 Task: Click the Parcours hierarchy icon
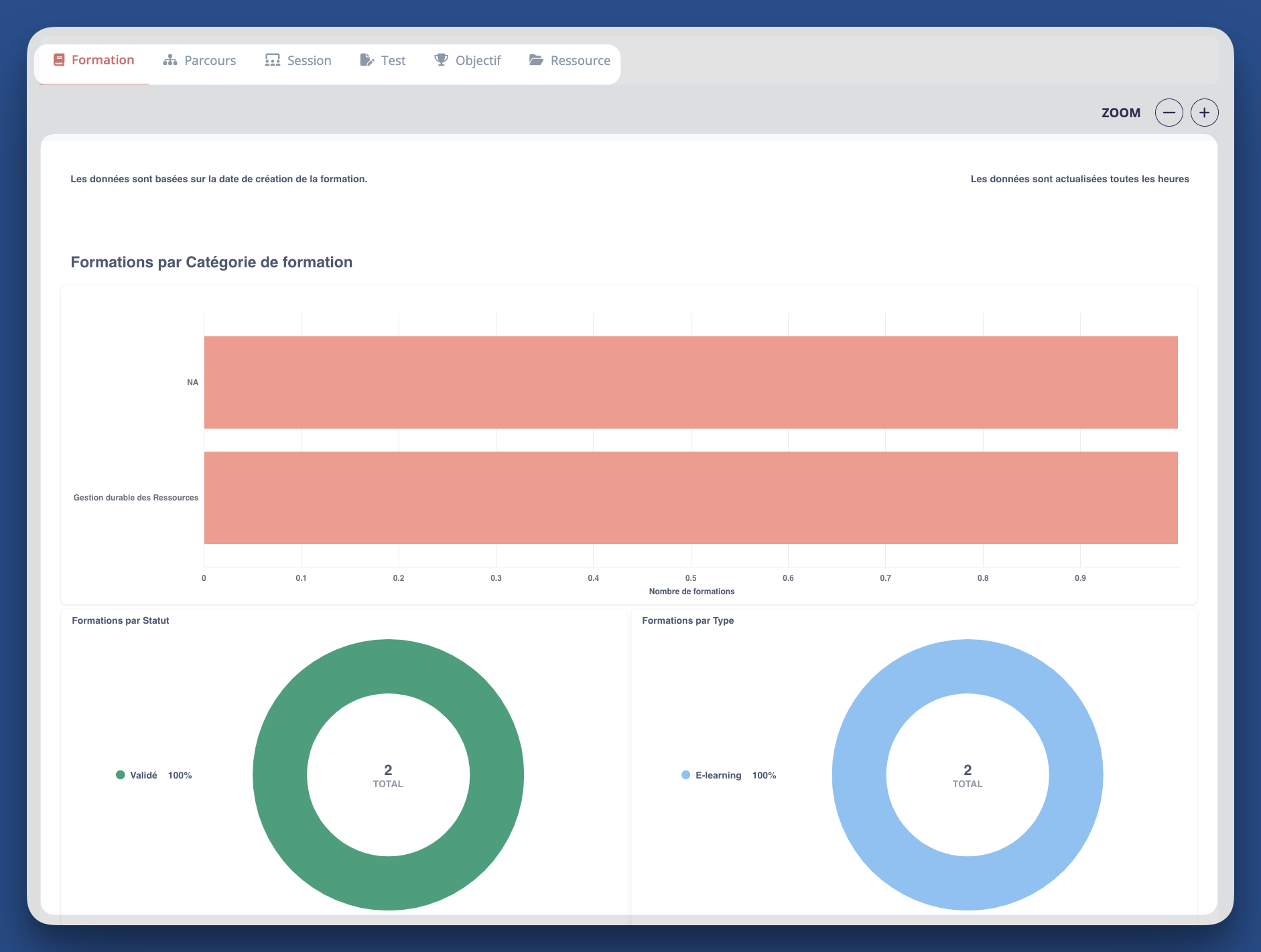pos(168,60)
